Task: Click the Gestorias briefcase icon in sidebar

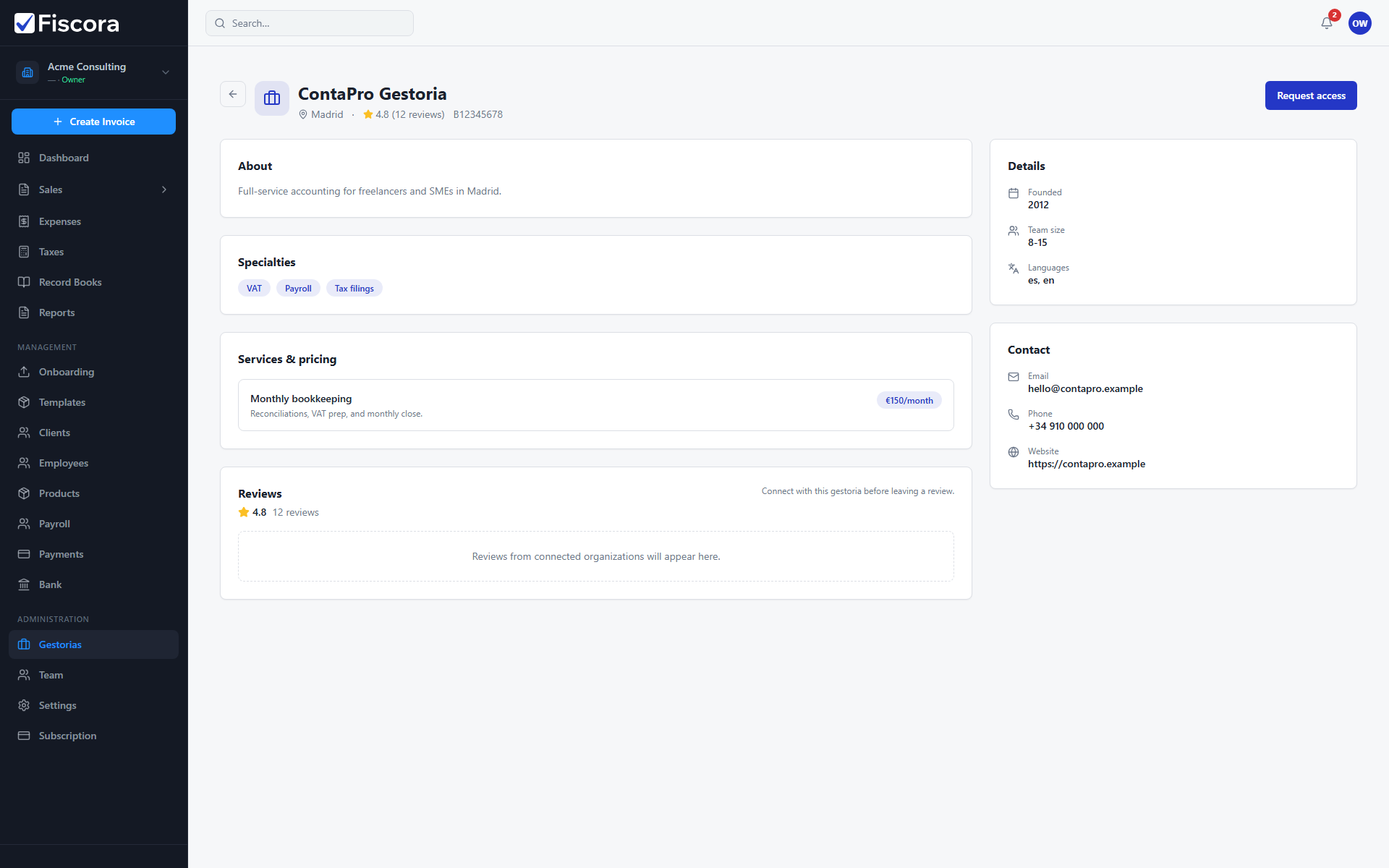Action: click(x=24, y=644)
